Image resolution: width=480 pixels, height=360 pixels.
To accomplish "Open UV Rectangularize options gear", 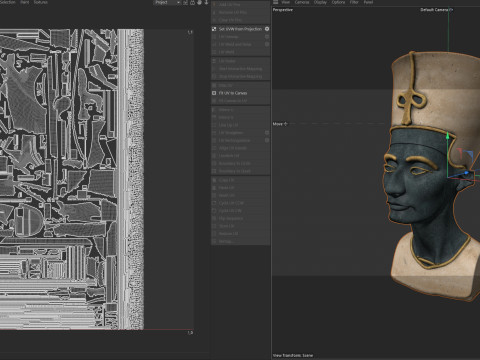I will coord(267,140).
